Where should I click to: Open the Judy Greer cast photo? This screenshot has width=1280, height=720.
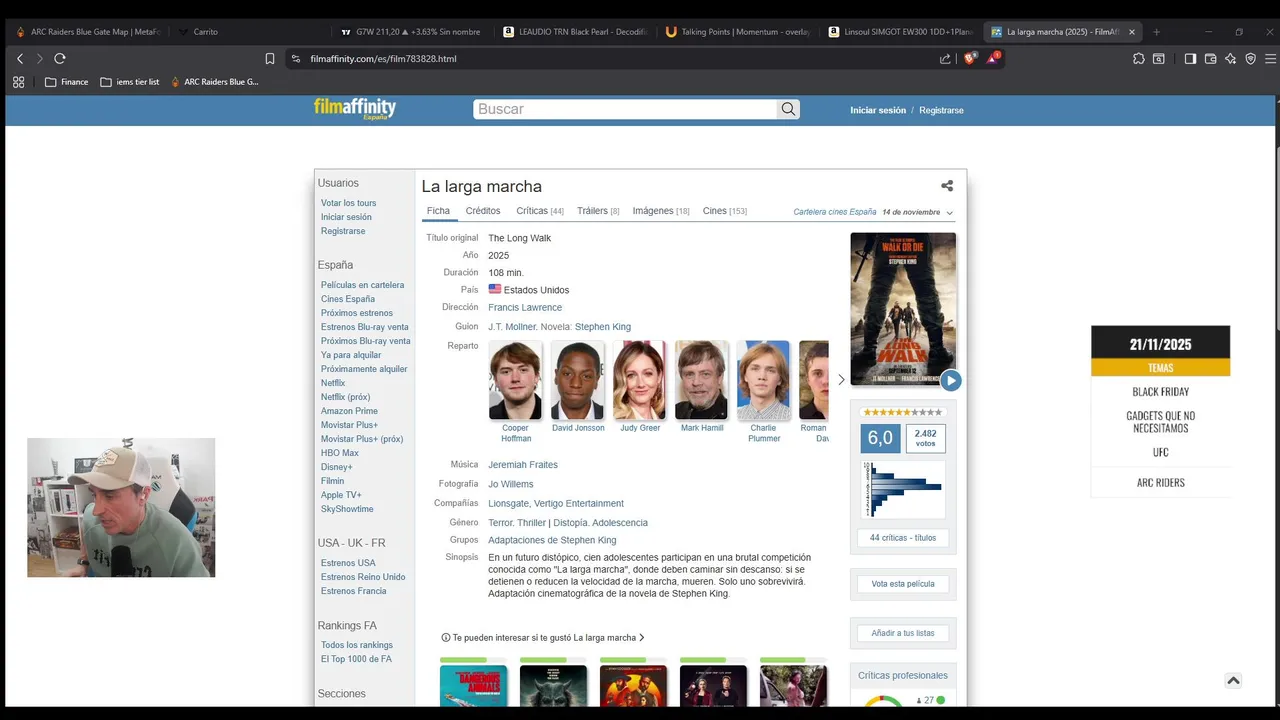tap(640, 380)
